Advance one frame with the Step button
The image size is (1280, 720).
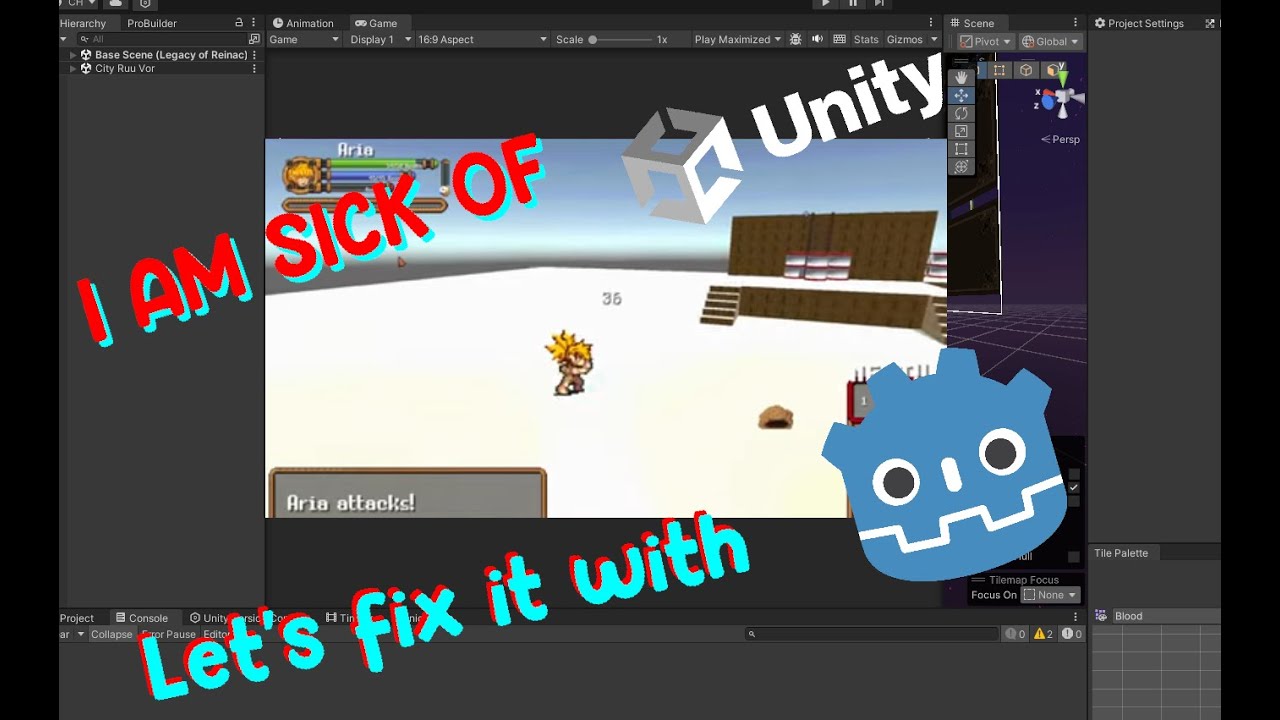pyautogui.click(x=879, y=4)
